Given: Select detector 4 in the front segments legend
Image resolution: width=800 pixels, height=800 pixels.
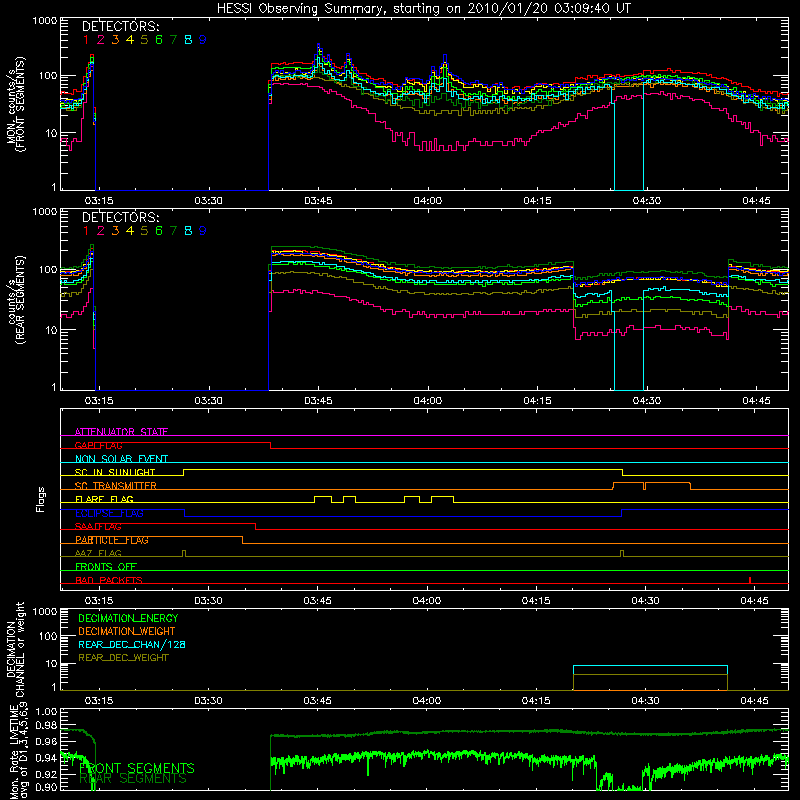Looking at the screenshot, I should coord(130,40).
